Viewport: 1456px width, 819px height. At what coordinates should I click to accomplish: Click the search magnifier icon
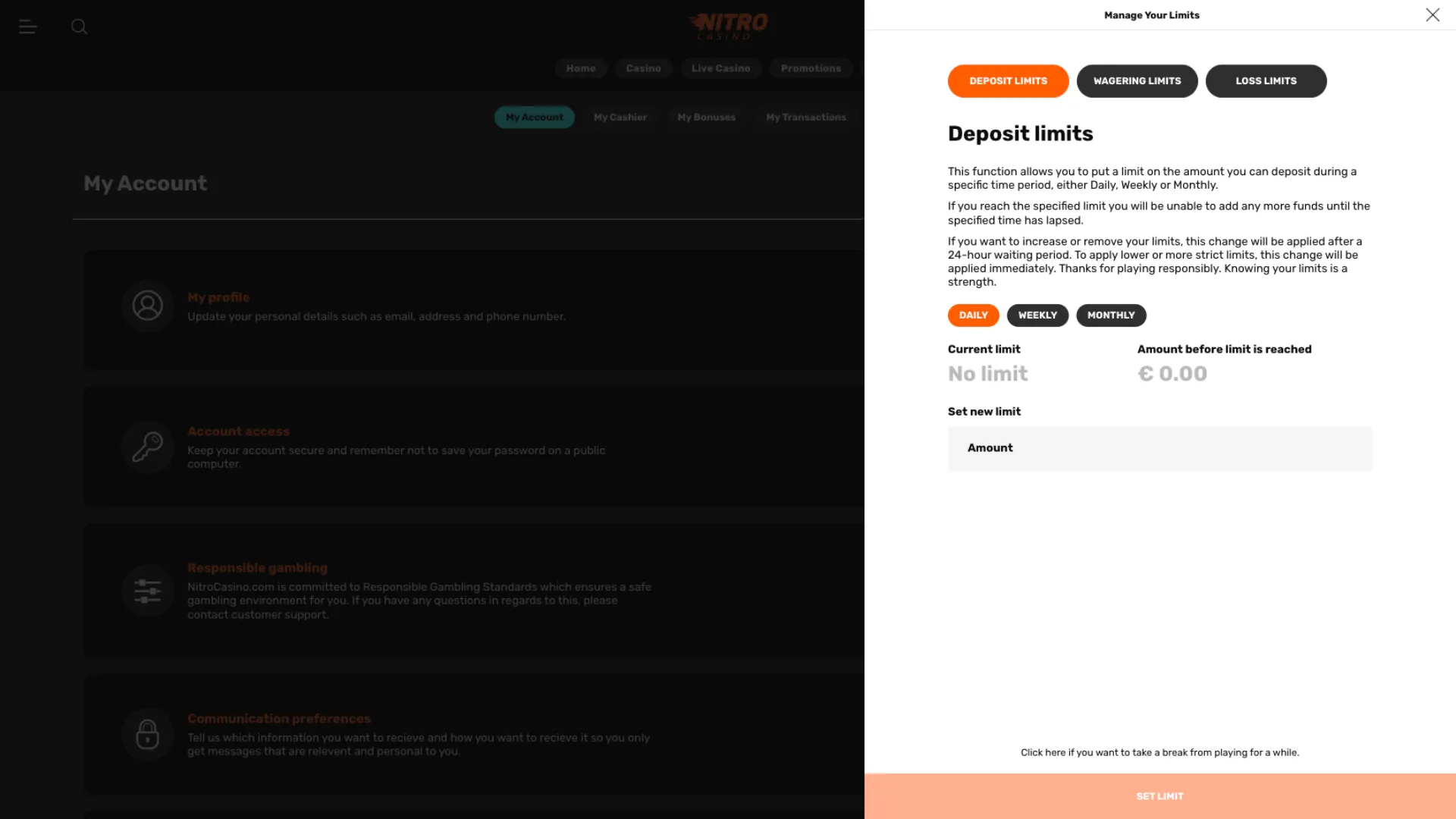[79, 27]
